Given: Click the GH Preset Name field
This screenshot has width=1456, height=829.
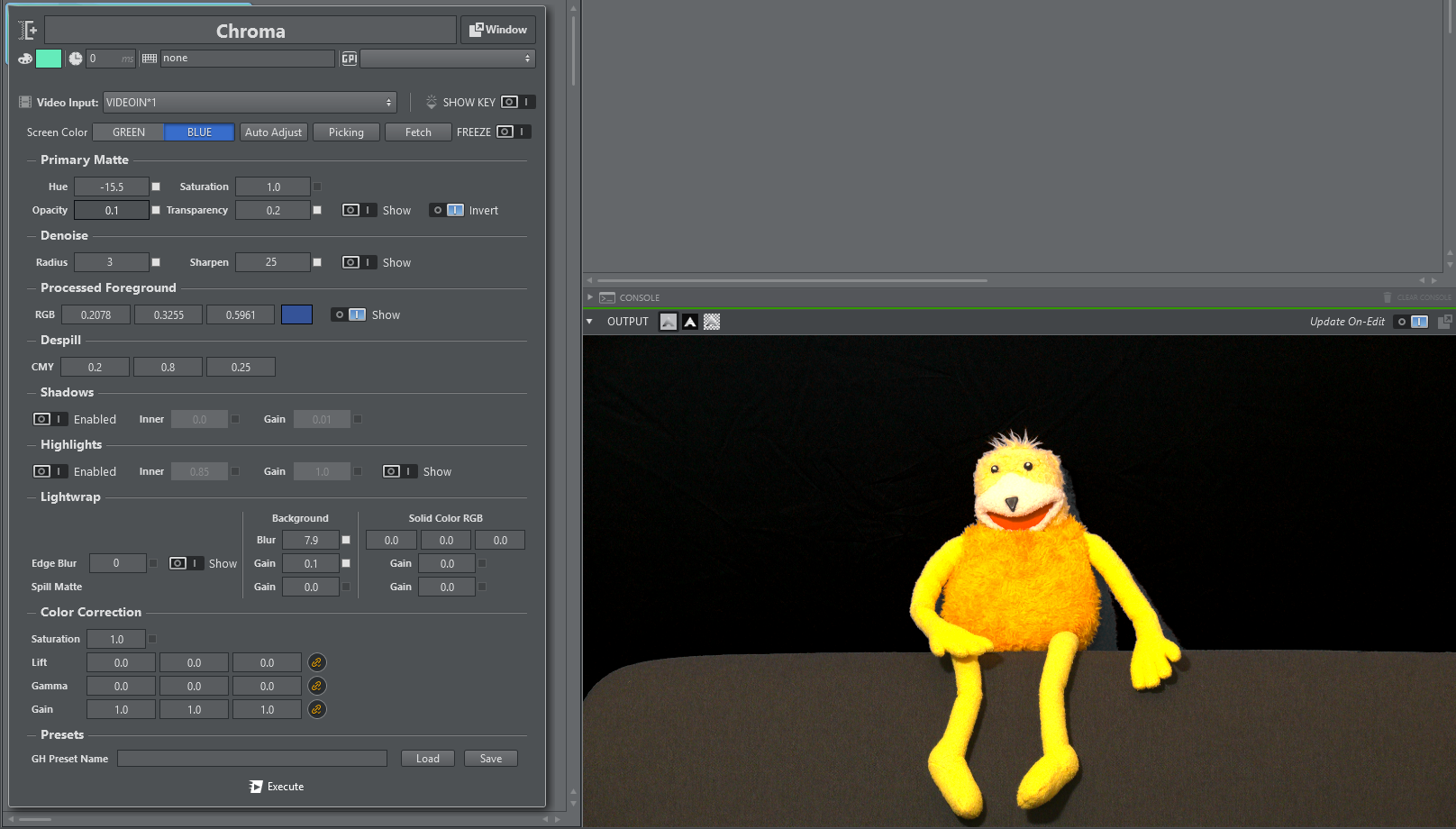Looking at the screenshot, I should coord(252,759).
